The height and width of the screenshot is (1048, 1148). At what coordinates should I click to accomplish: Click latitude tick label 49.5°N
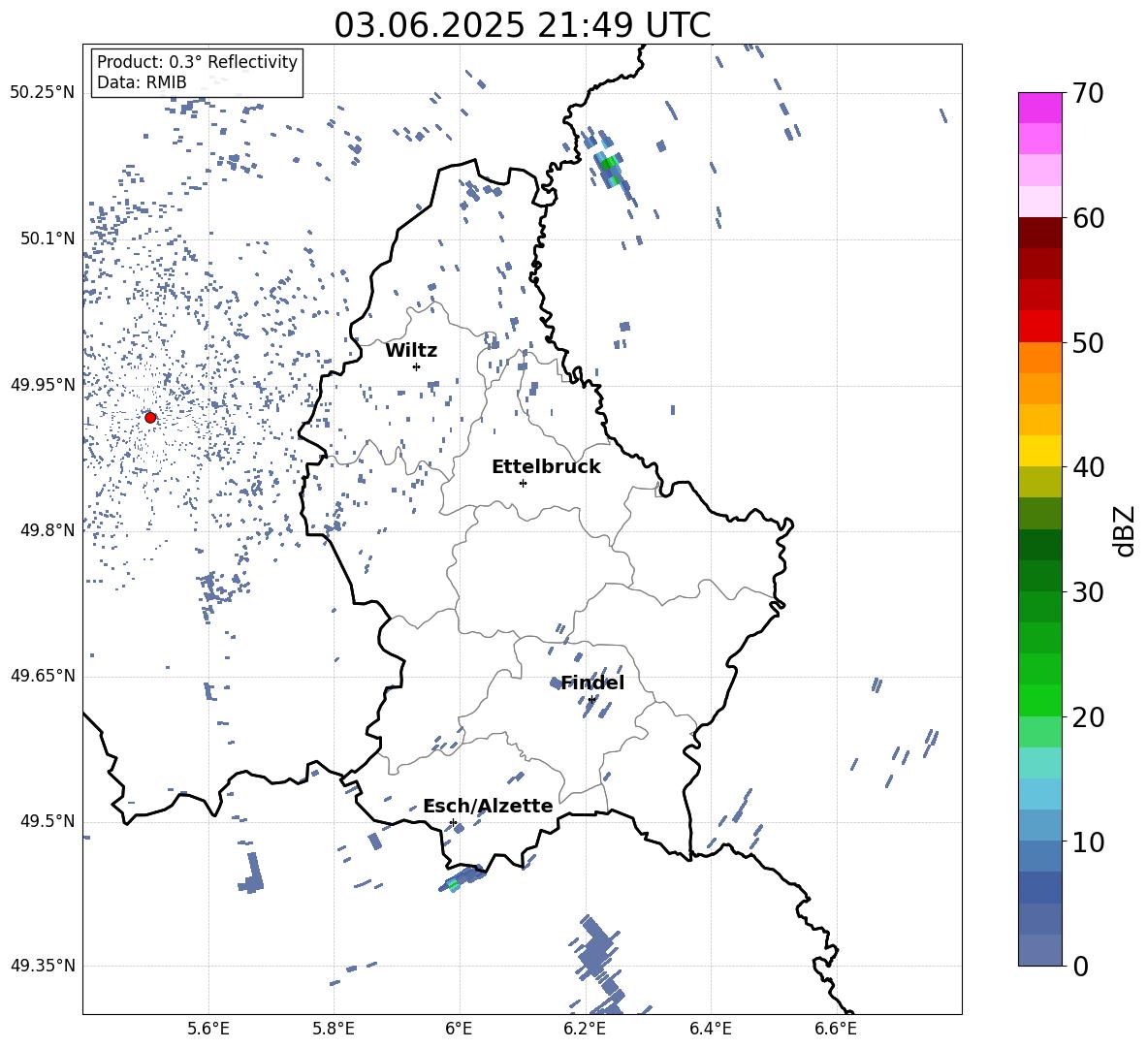(x=48, y=821)
